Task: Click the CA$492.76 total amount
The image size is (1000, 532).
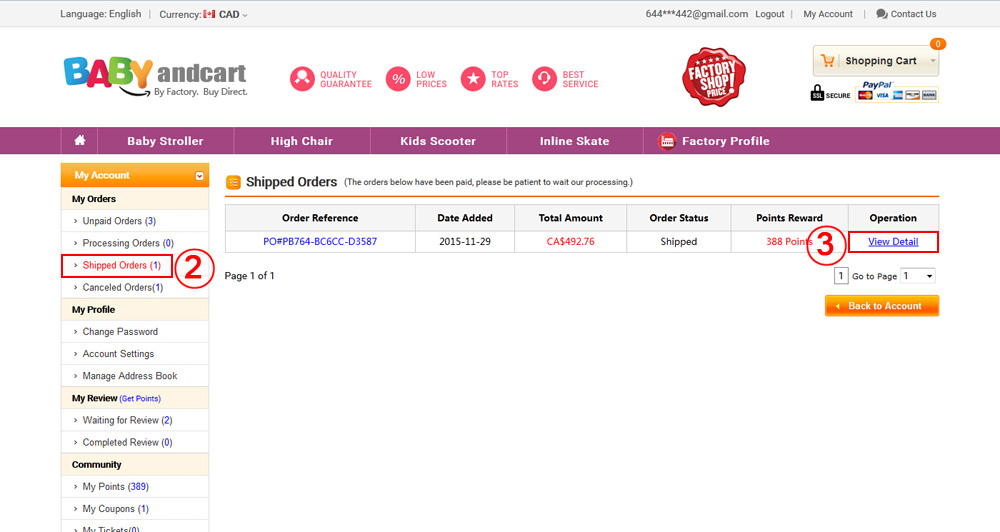Action: point(570,242)
